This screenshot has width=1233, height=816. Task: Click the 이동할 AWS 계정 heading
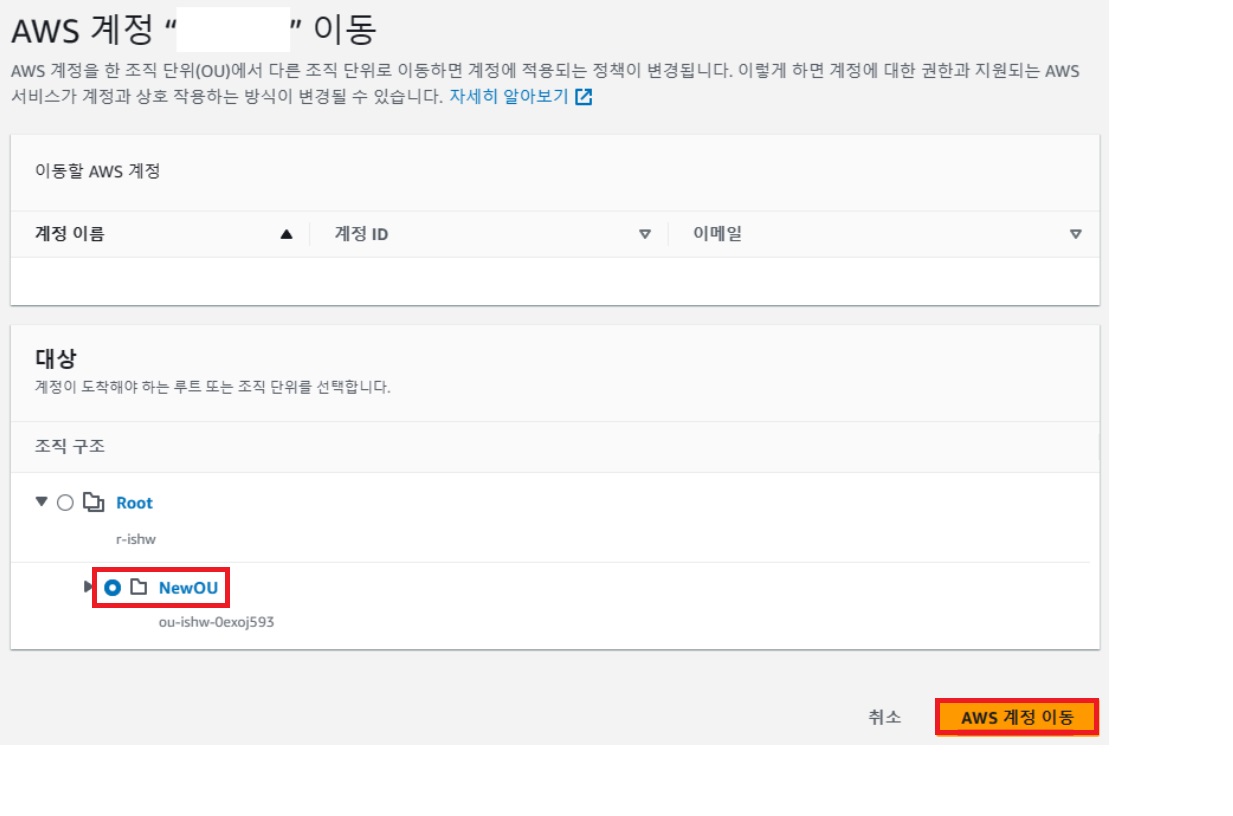97,171
